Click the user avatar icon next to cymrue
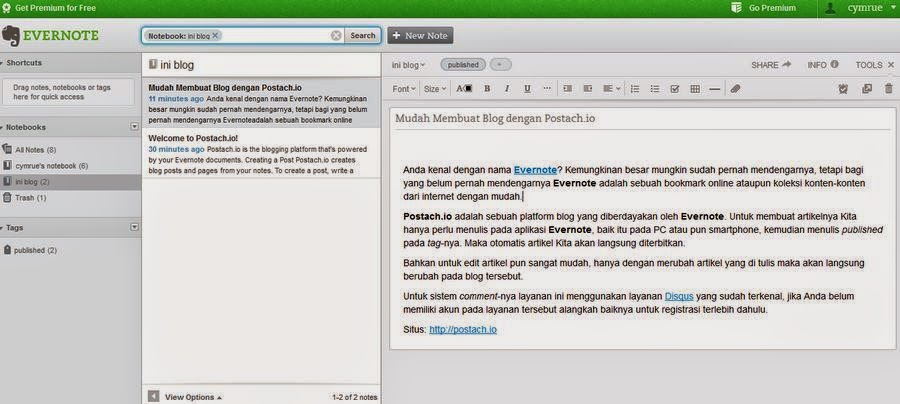900x404 pixels. 830,8
